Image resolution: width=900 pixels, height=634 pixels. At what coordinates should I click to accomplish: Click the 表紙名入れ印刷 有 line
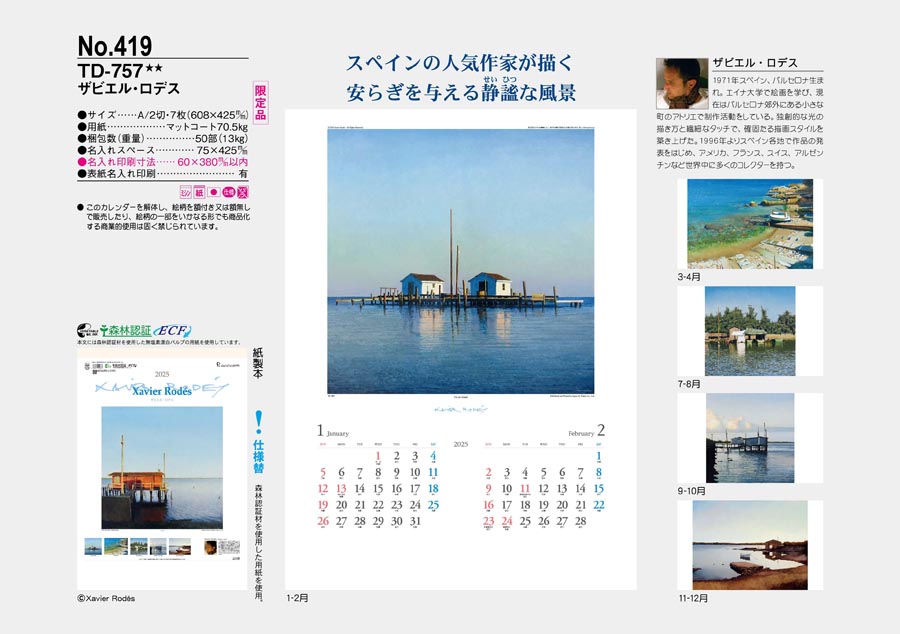coord(162,173)
